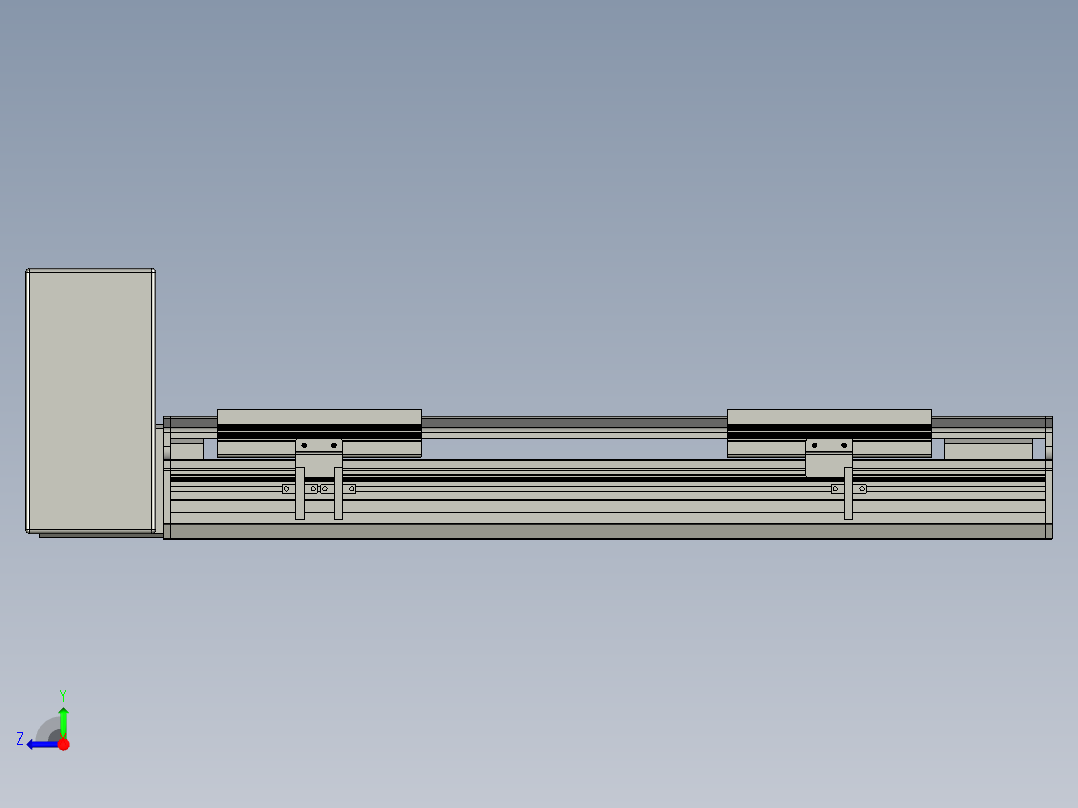
Task: Click the arrowhead of the Y axis
Action: (63, 710)
